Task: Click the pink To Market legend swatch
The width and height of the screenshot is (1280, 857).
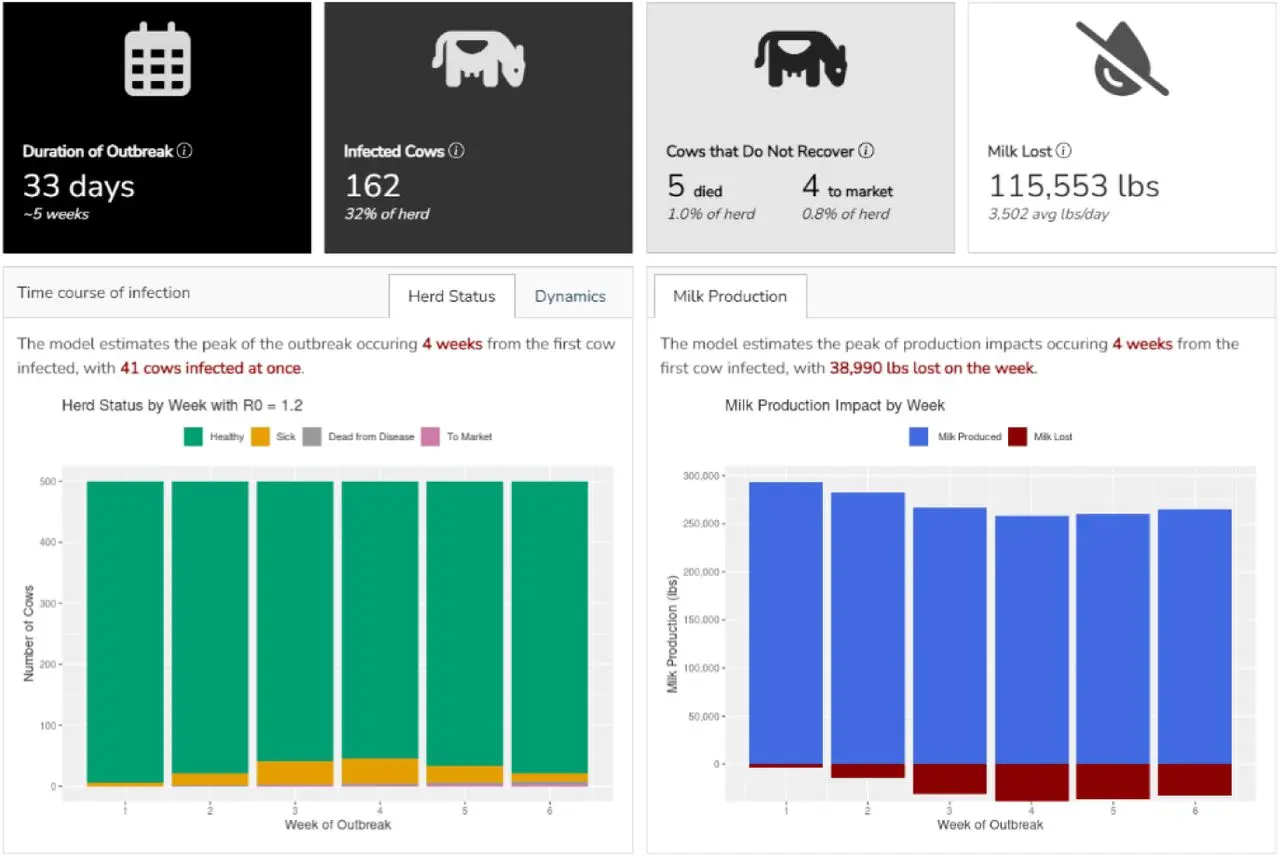Action: click(430, 436)
